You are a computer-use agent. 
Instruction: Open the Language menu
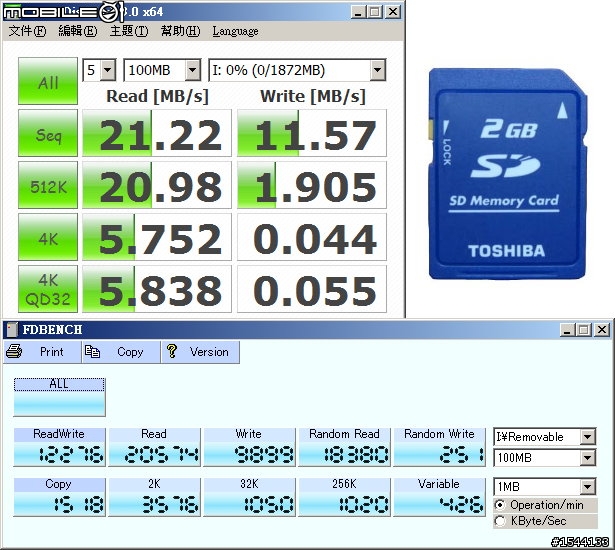click(235, 31)
